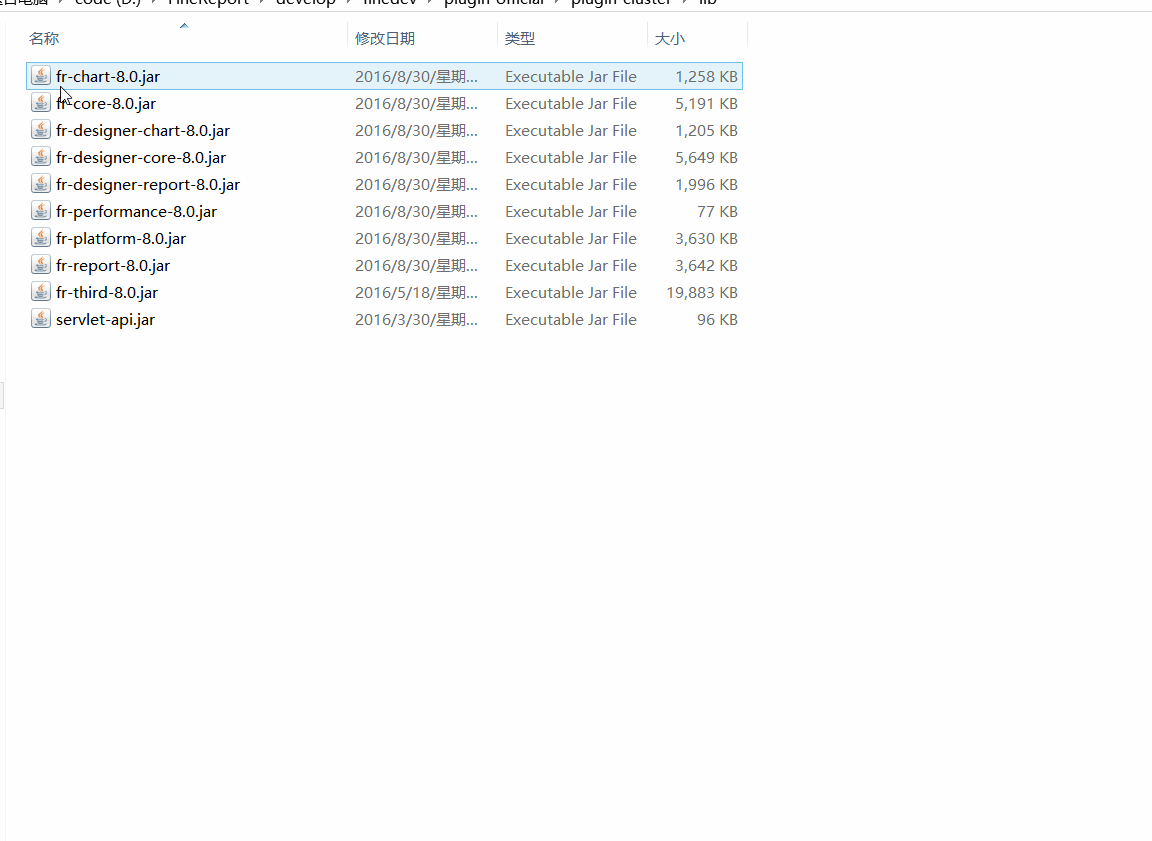Select the fr-chart-8.0.jar file icon

[x=41, y=76]
